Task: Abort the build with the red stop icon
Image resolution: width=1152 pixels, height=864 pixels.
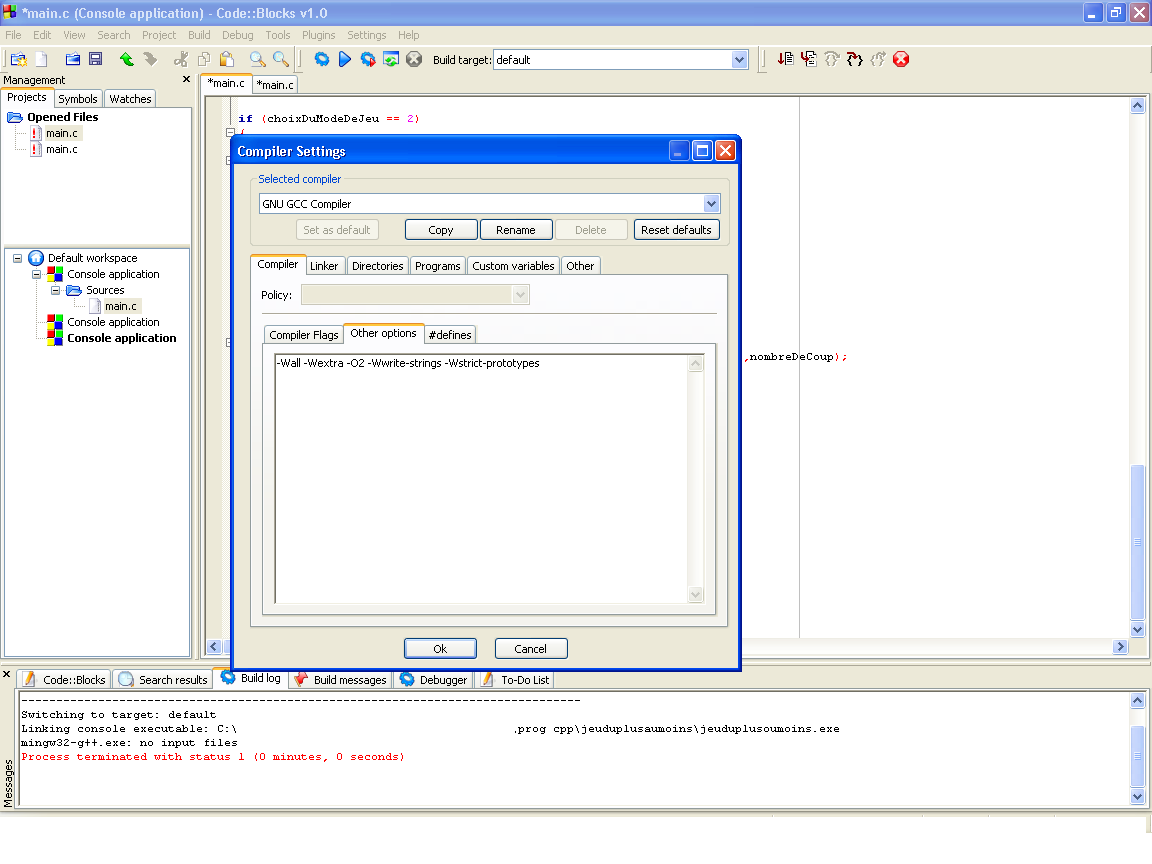Action: pos(414,59)
